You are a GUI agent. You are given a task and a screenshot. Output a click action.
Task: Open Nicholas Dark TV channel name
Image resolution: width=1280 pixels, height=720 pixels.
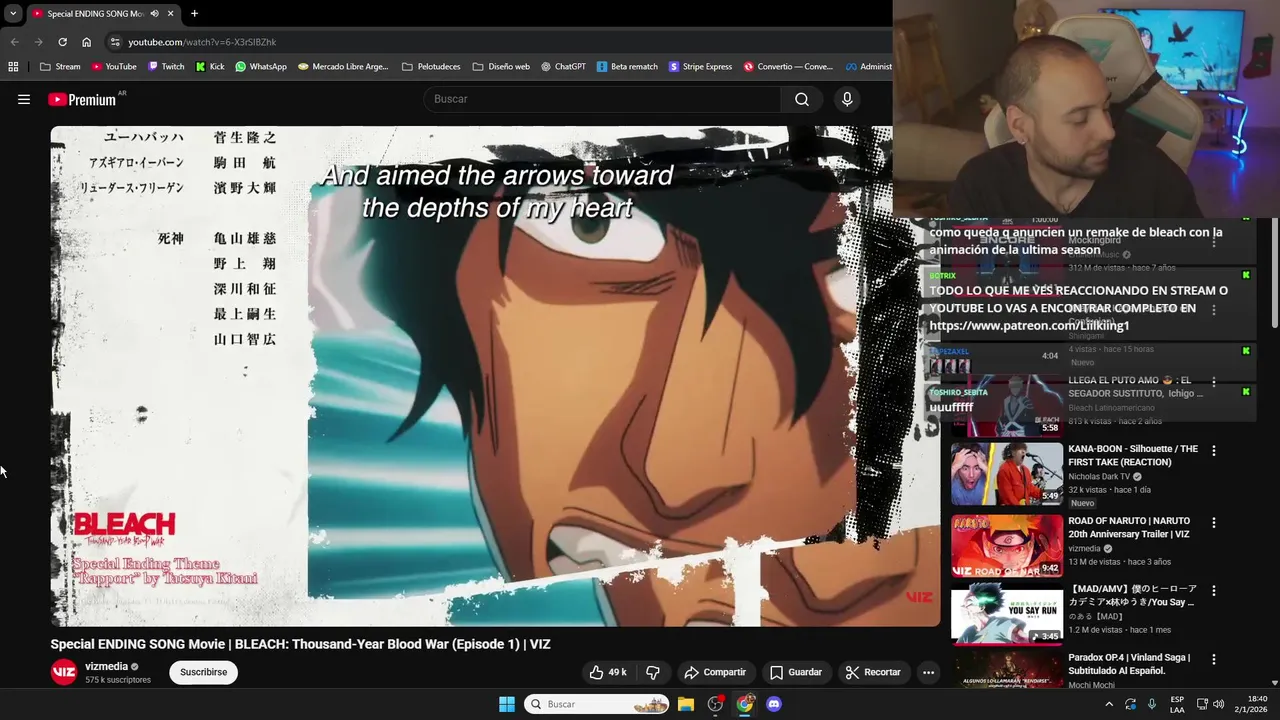coord(1099,477)
